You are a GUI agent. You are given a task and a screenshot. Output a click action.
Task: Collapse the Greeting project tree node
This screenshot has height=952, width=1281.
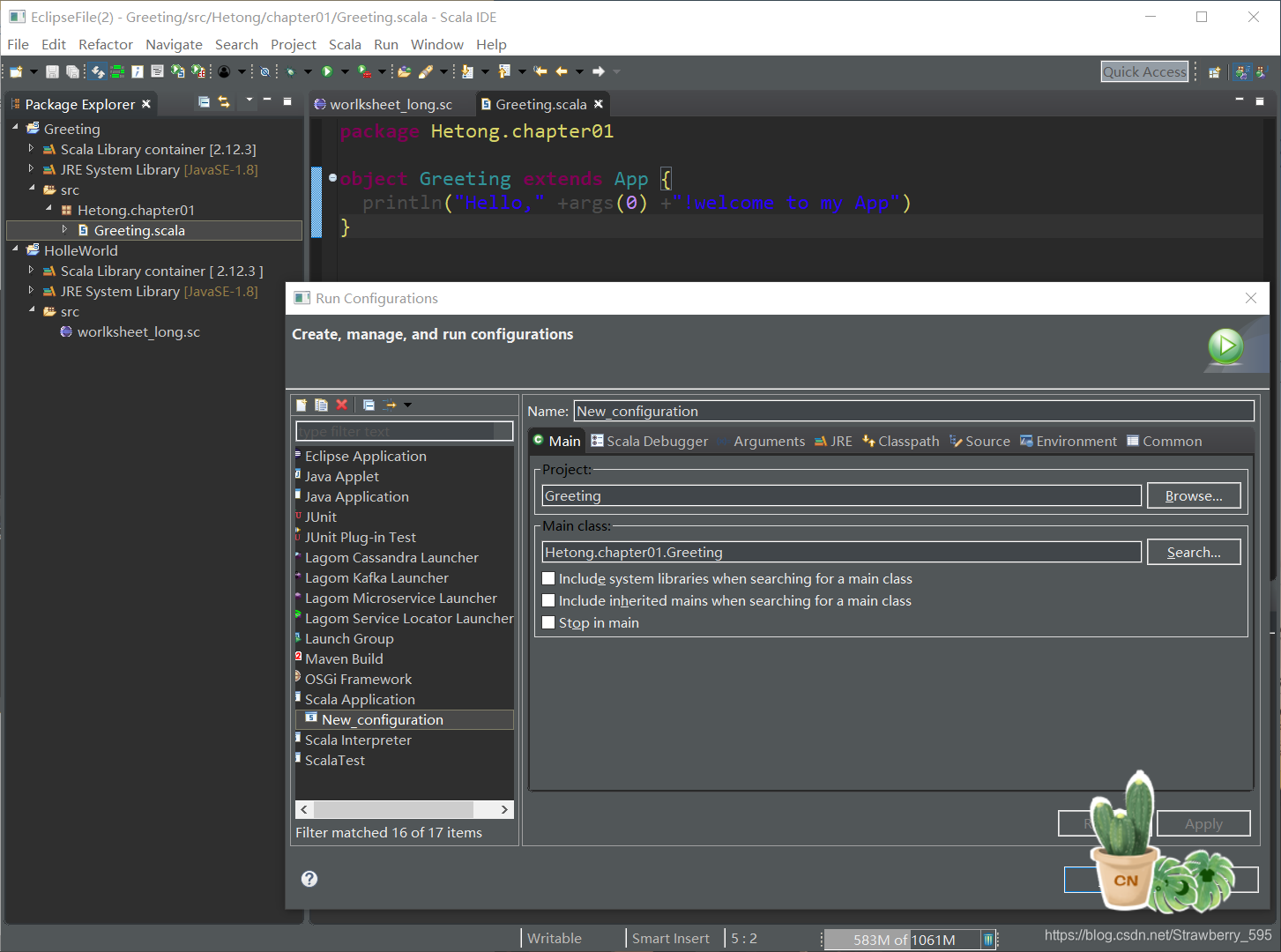(15, 128)
